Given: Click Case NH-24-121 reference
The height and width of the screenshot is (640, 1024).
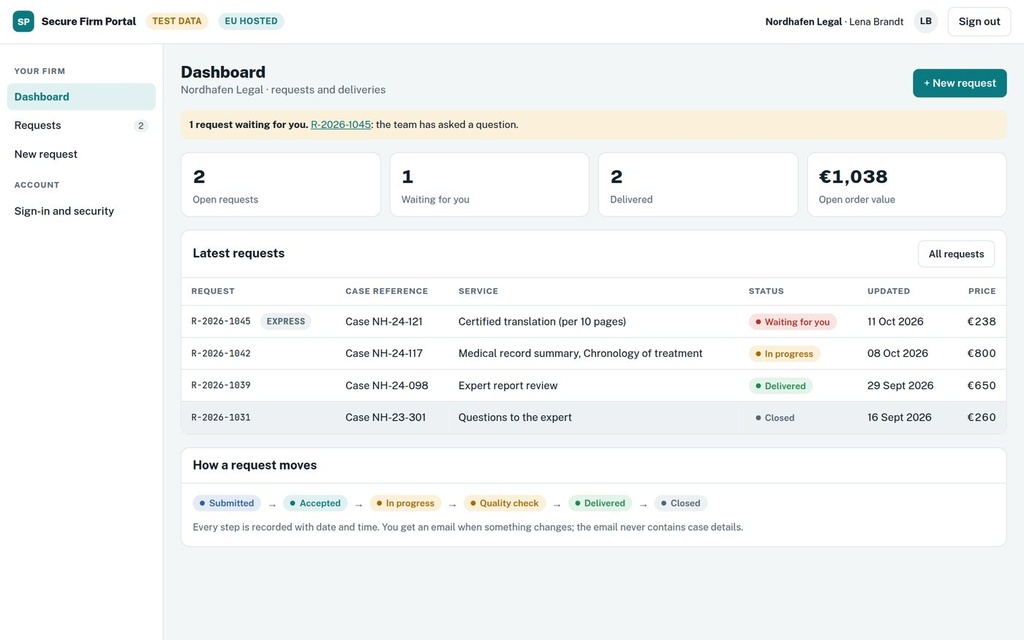Looking at the screenshot, I should point(384,321).
